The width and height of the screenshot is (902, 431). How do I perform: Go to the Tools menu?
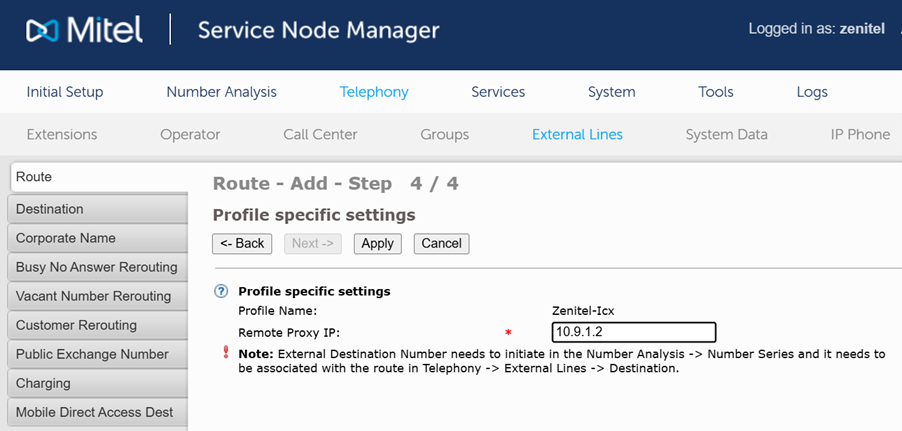point(716,92)
